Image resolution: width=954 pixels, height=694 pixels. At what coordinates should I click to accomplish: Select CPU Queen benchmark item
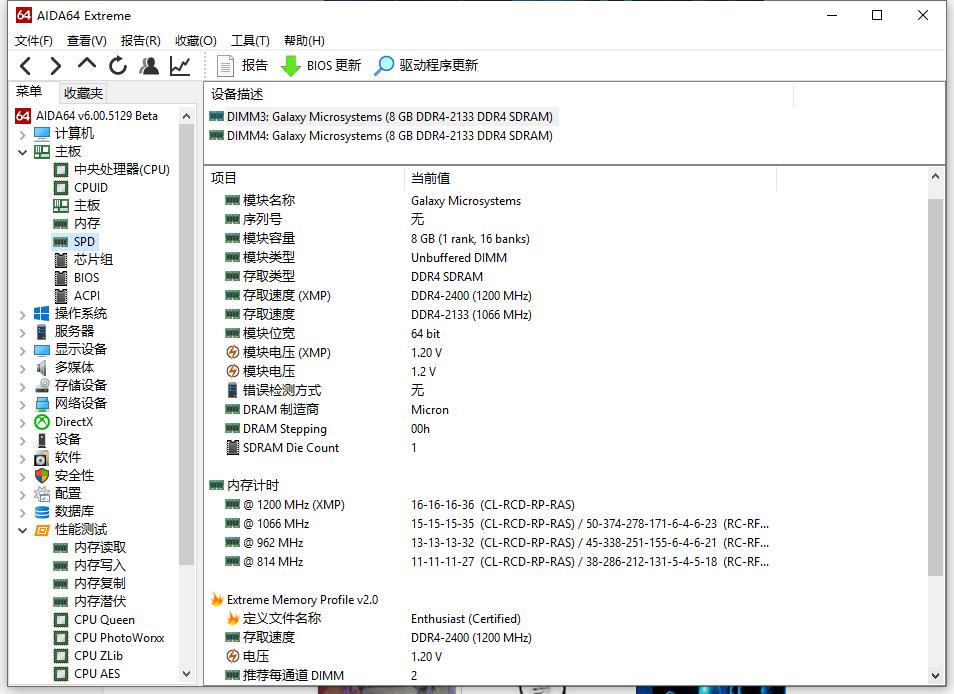[104, 620]
